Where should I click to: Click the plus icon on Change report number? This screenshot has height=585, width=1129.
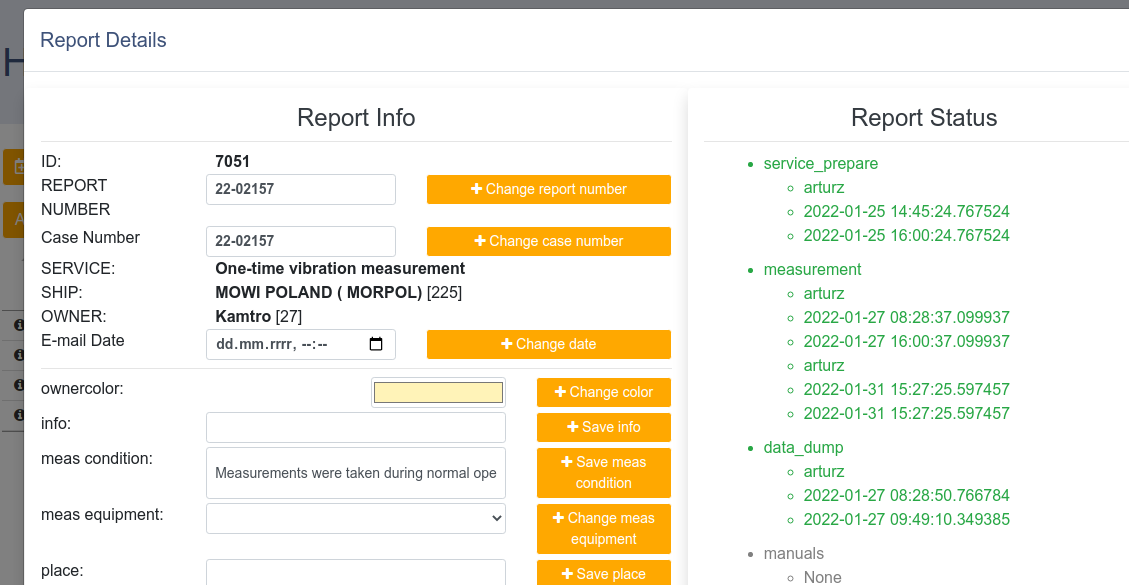coord(477,189)
